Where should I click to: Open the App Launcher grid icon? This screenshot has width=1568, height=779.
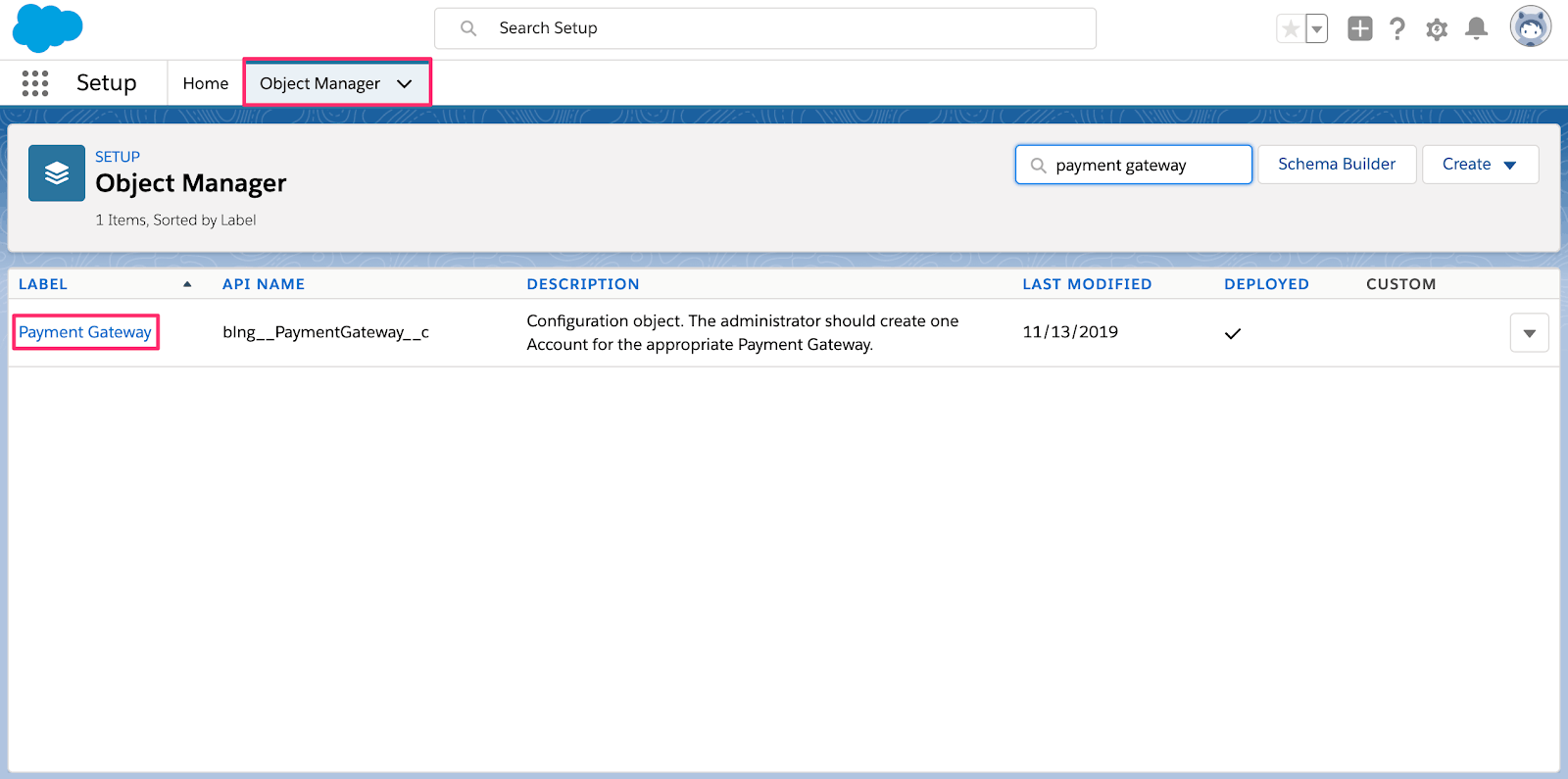point(35,83)
